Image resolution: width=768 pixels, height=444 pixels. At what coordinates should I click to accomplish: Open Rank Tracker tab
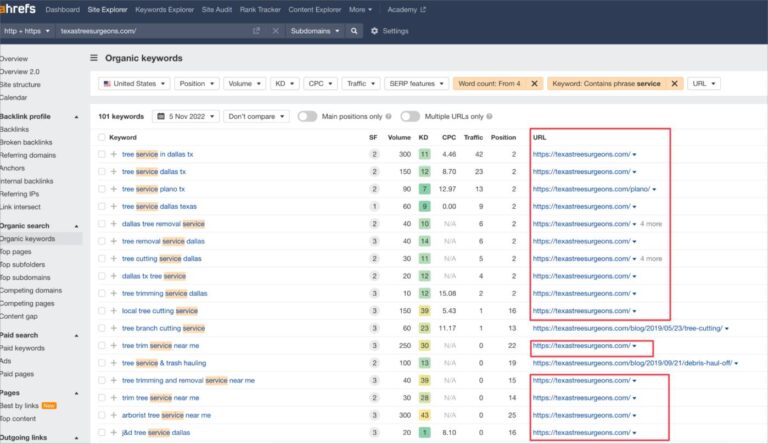[260, 10]
